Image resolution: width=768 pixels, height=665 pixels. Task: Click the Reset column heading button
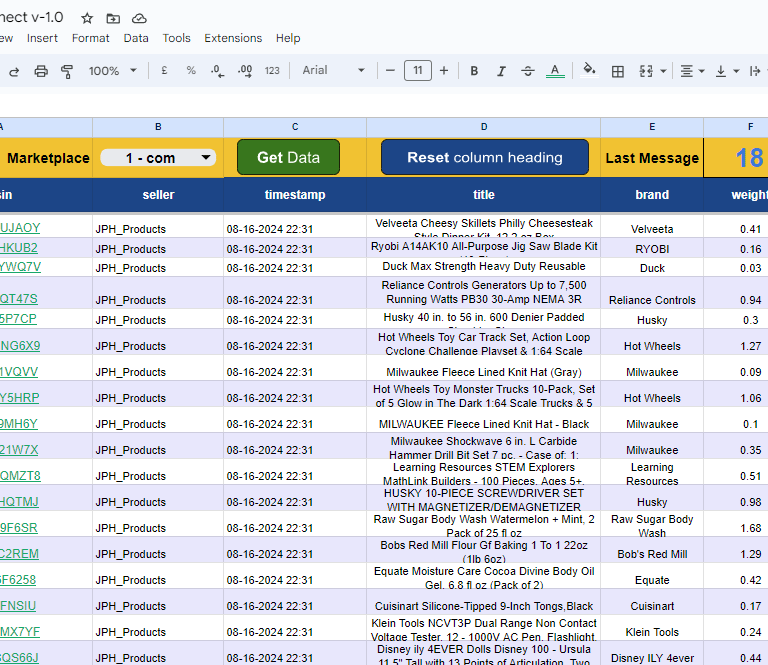tap(485, 157)
